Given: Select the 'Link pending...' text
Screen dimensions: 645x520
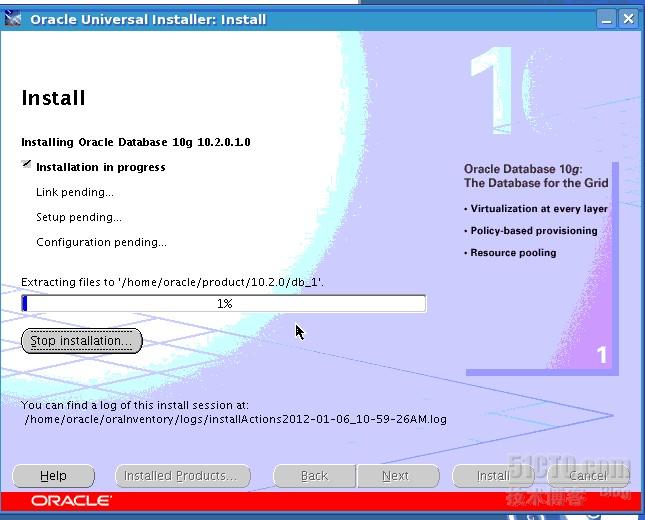Looking at the screenshot, I should click(75, 192).
